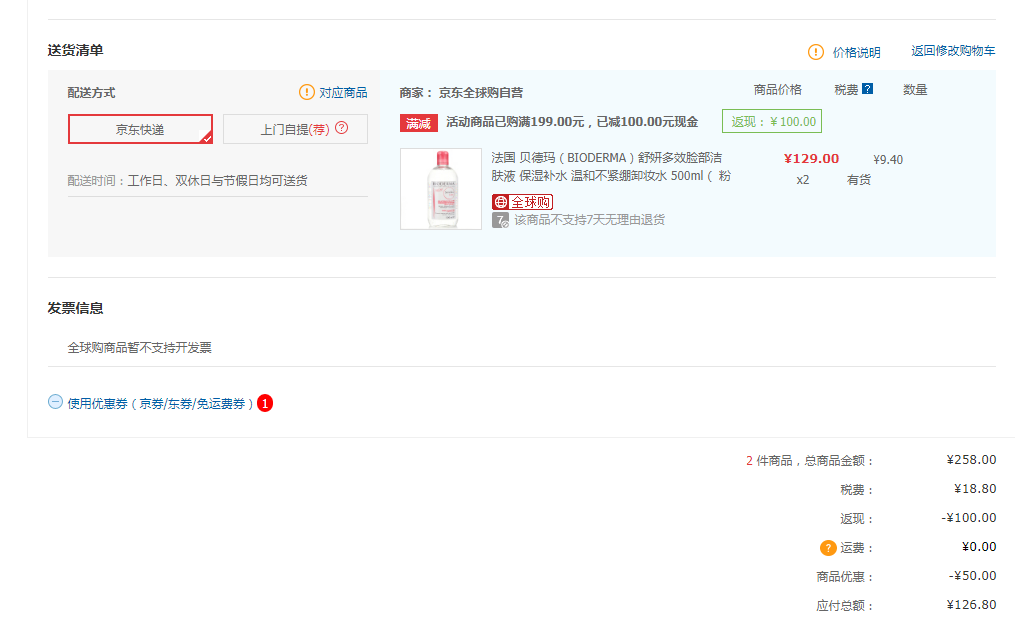Select 上门自提 pickup option

295,129
